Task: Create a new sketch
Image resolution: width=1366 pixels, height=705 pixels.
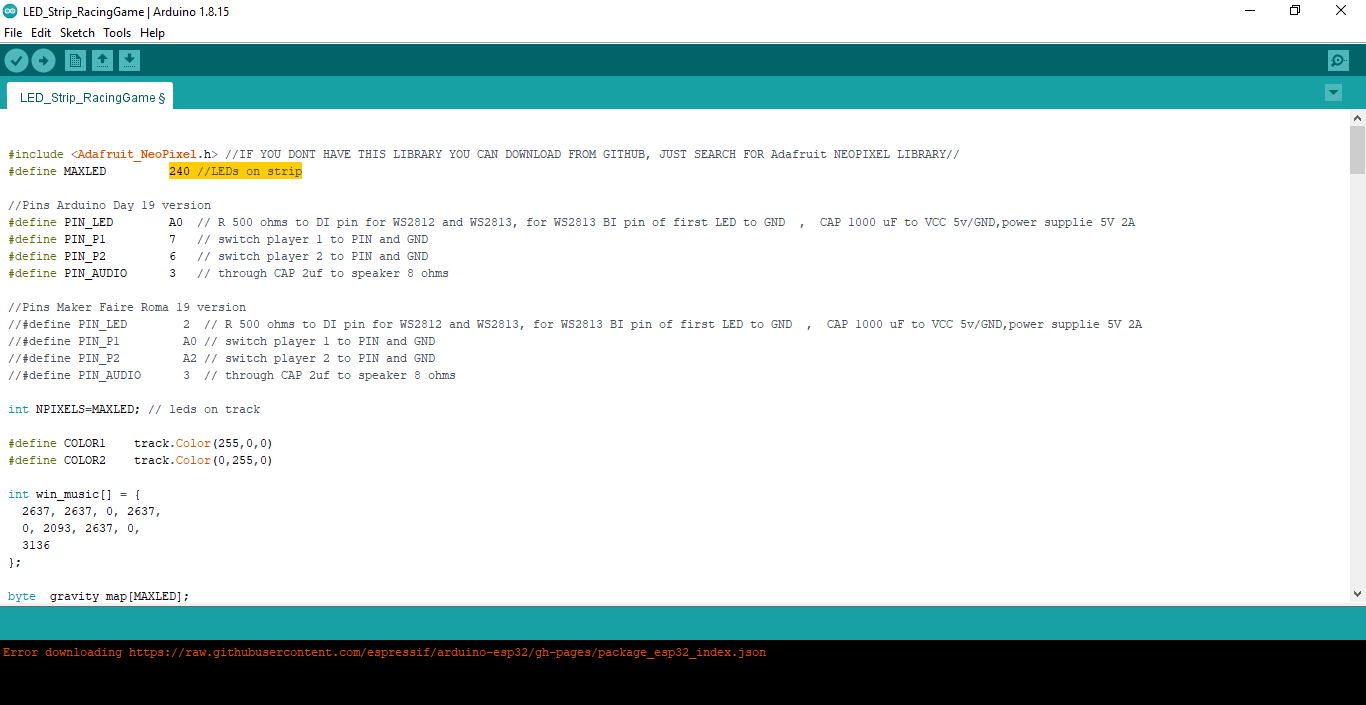Action: click(x=75, y=60)
